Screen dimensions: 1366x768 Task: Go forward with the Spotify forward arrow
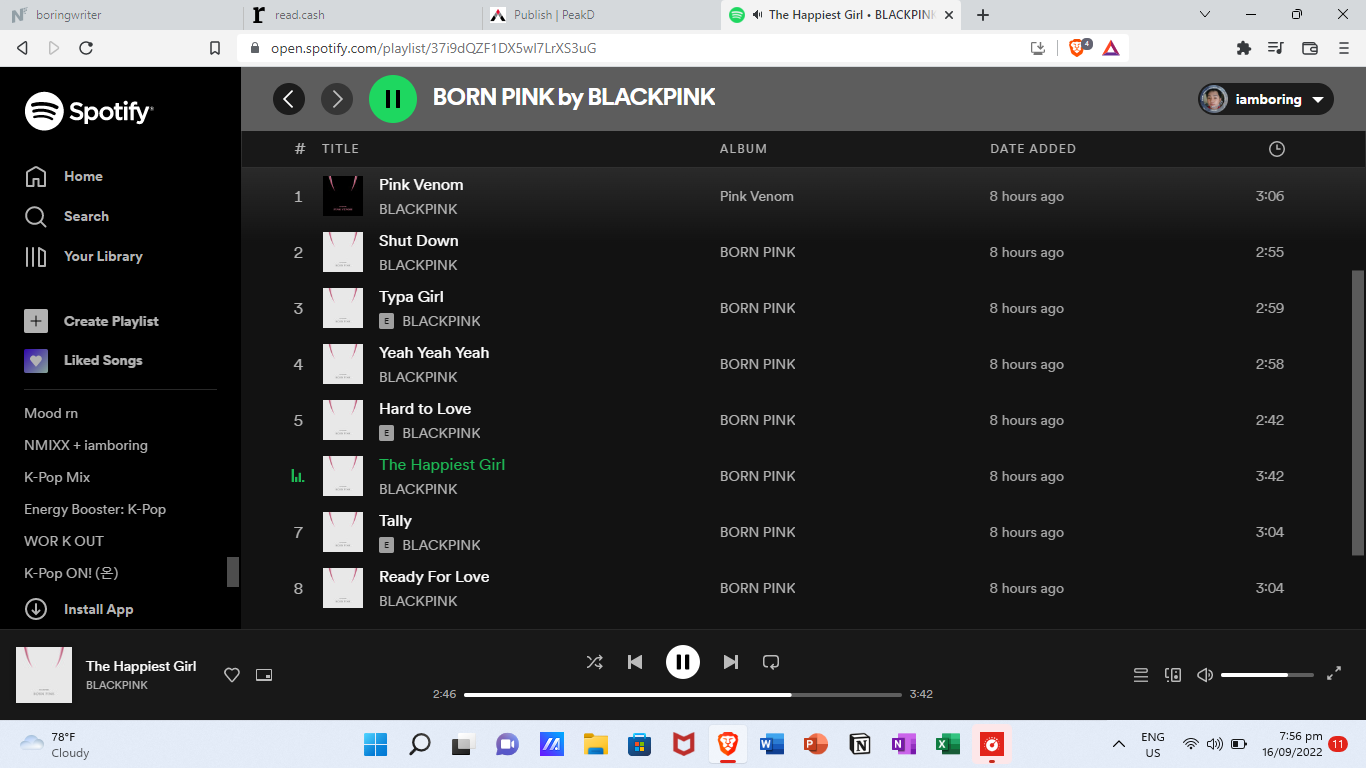pyautogui.click(x=337, y=98)
